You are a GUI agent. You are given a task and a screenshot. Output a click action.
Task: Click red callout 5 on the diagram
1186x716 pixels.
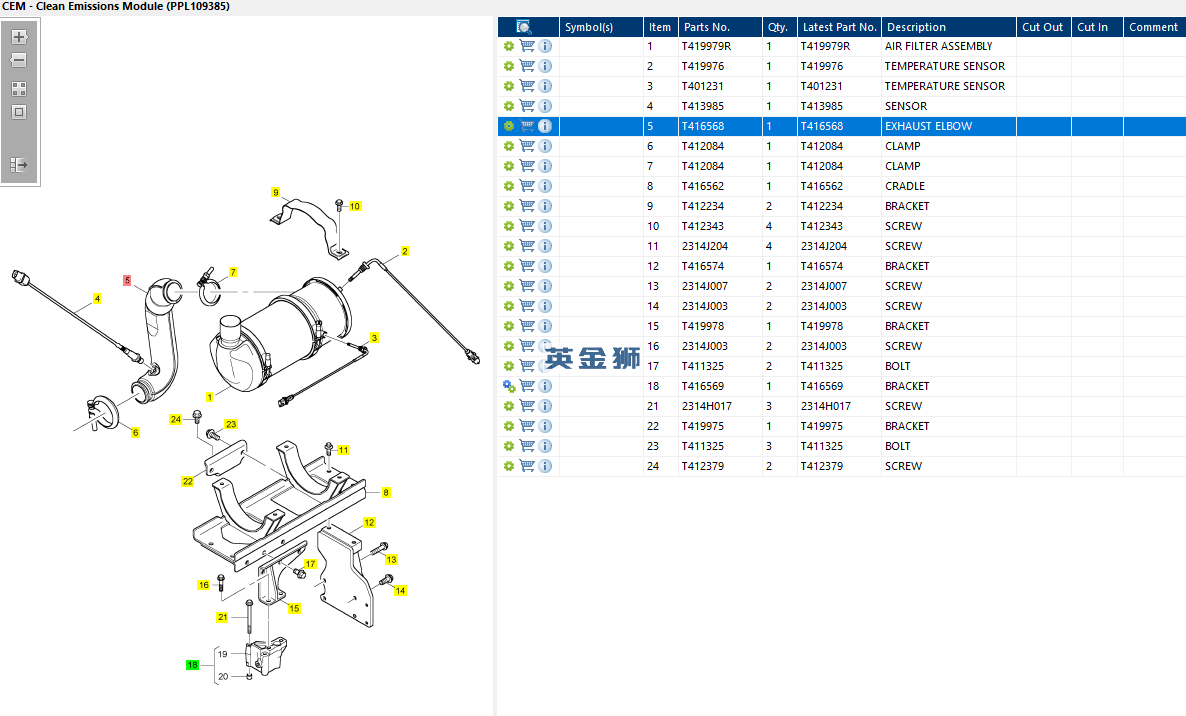pyautogui.click(x=127, y=281)
